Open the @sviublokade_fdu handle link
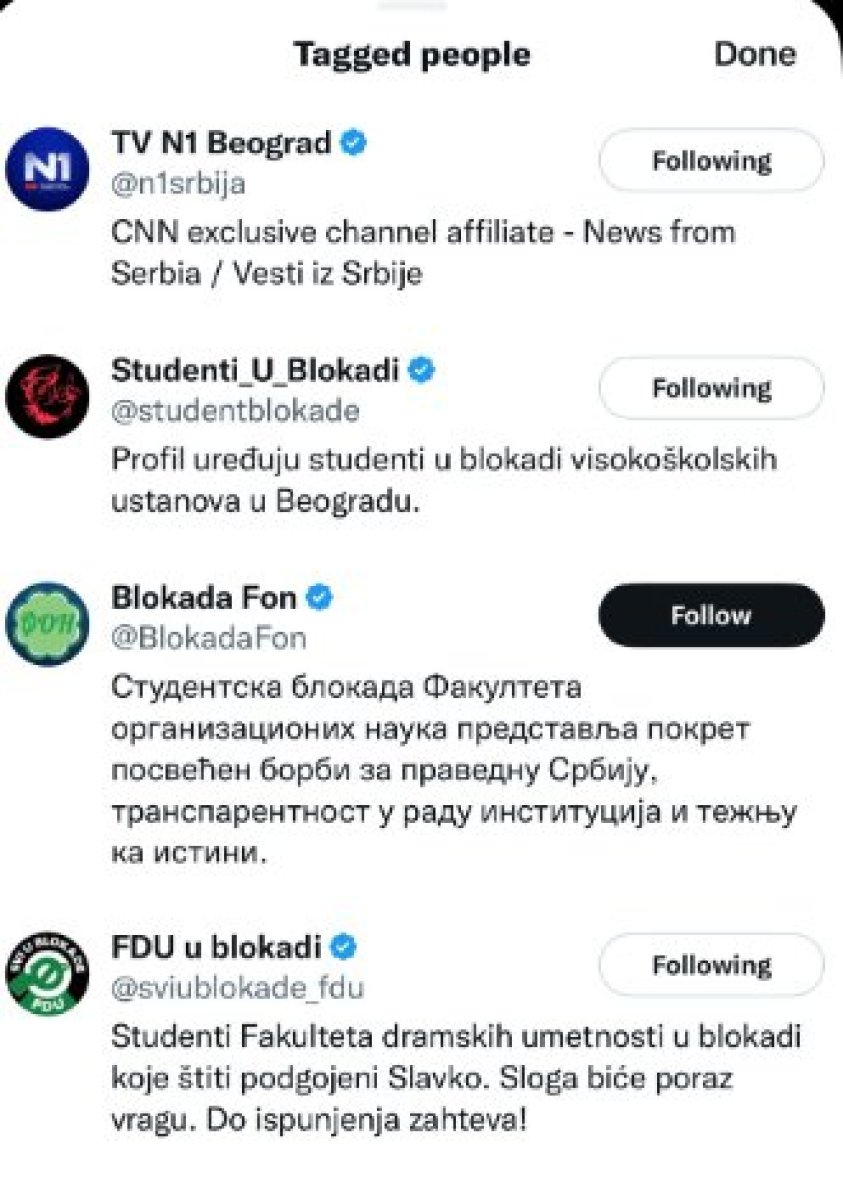Viewport: 843px width, 1200px height. click(x=236, y=988)
